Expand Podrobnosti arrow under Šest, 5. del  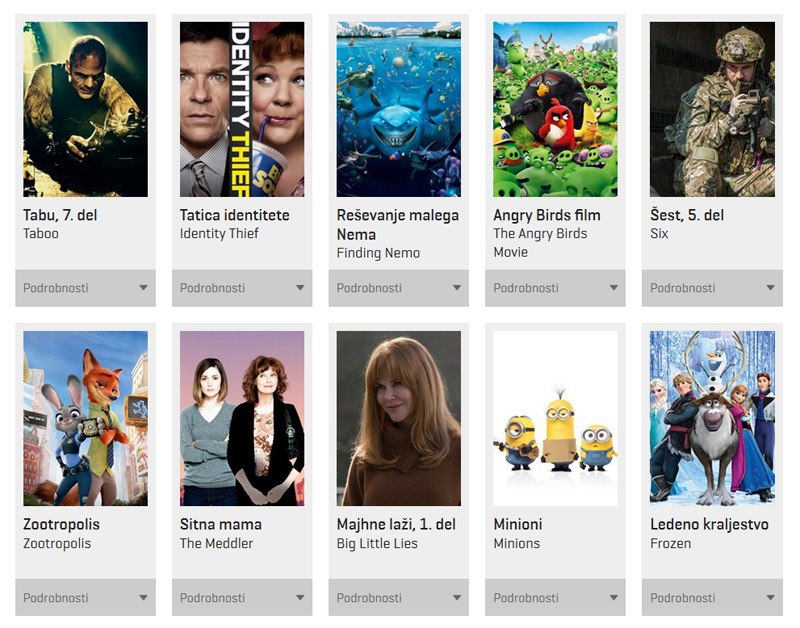pyautogui.click(x=770, y=288)
